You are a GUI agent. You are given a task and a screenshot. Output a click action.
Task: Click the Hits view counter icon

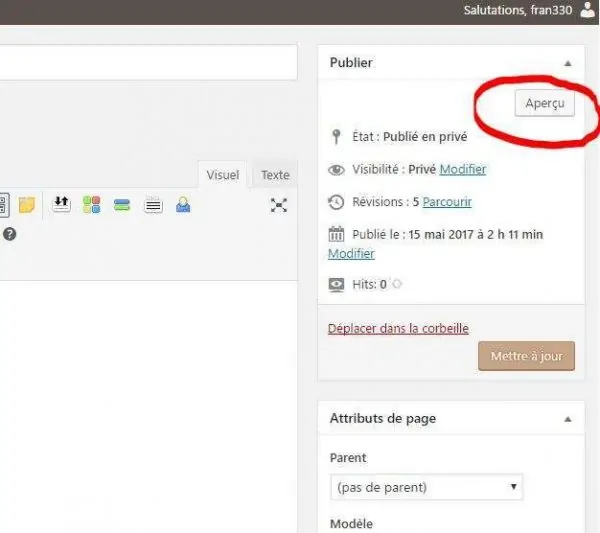pyautogui.click(x=336, y=285)
